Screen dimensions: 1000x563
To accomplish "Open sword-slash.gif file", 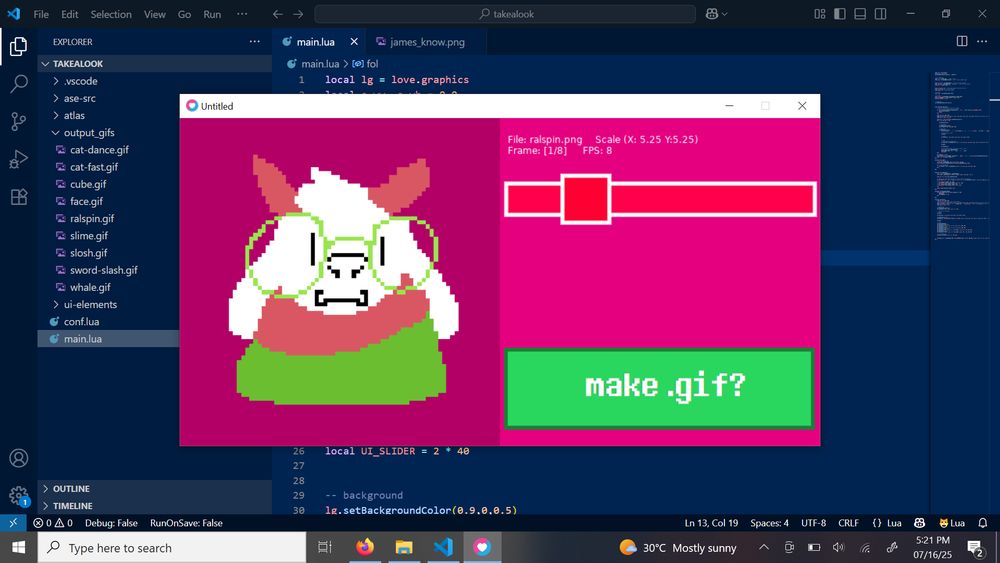I will click(104, 270).
